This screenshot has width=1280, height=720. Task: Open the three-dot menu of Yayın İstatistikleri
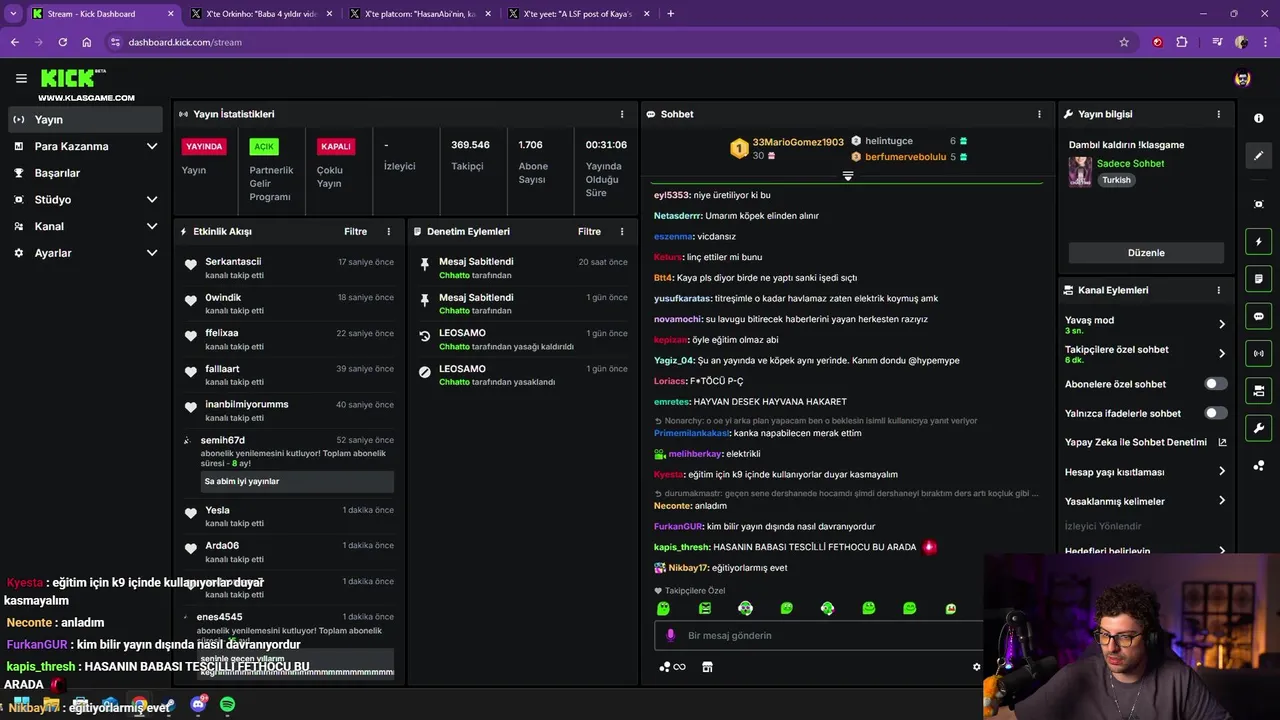point(622,114)
